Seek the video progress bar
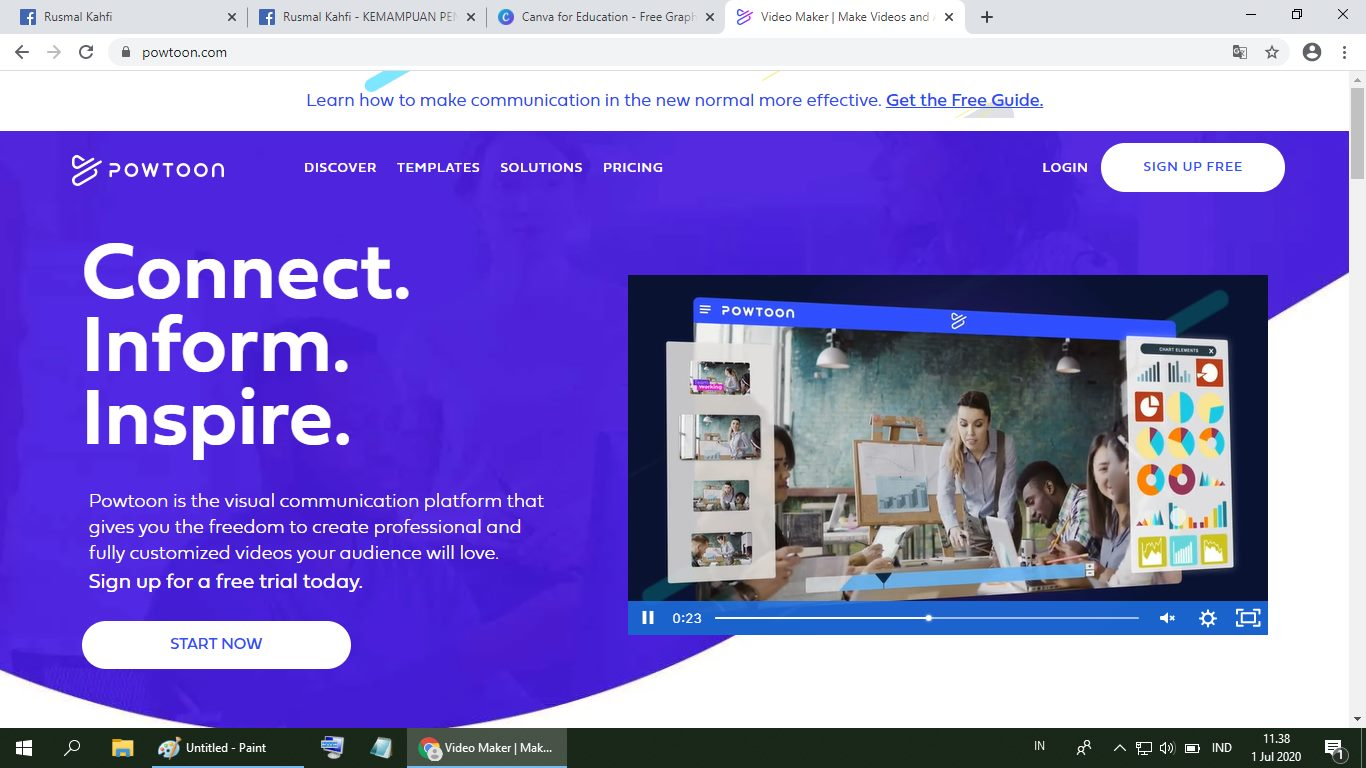Image resolution: width=1366 pixels, height=768 pixels. 927,618
